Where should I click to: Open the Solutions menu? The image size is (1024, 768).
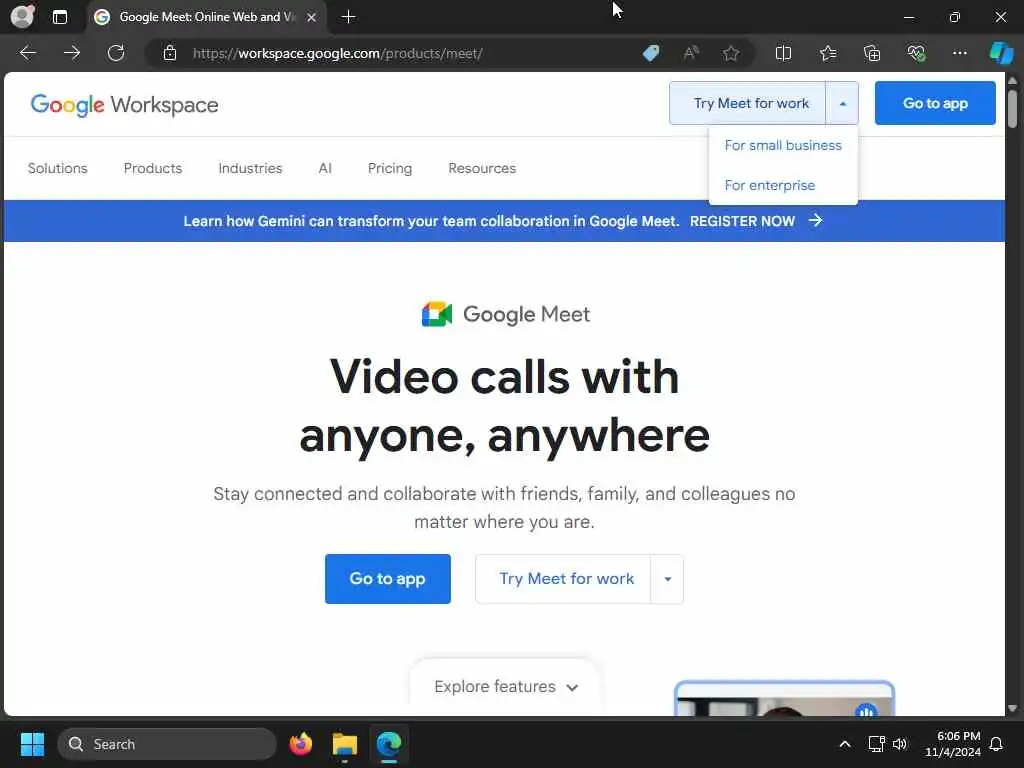(x=57, y=168)
